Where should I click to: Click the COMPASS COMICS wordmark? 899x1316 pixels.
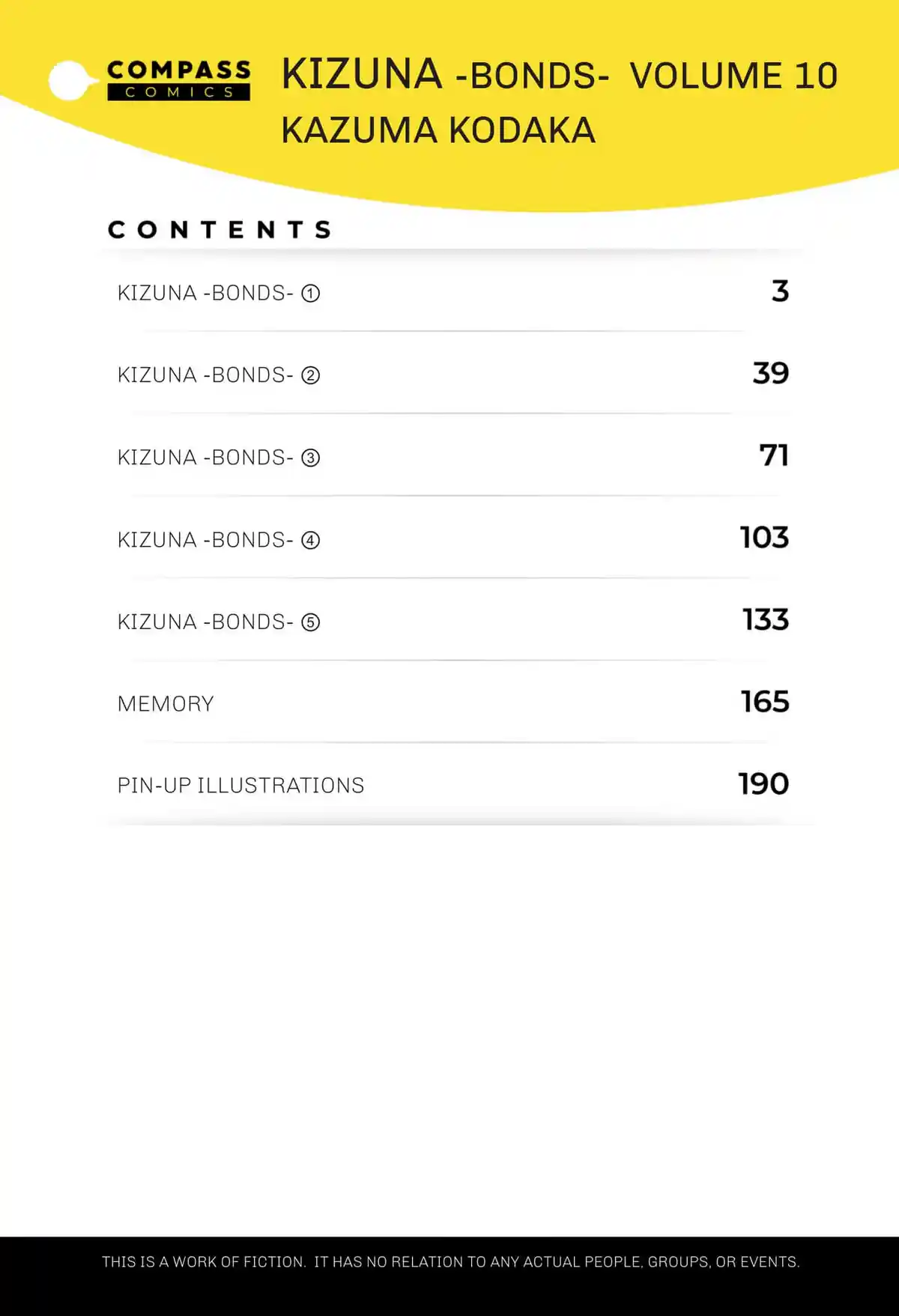(x=179, y=80)
